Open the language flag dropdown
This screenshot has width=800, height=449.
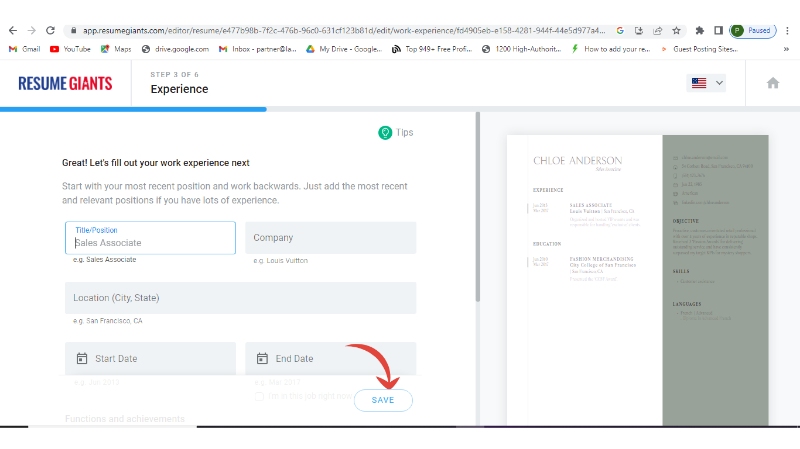[x=707, y=84]
